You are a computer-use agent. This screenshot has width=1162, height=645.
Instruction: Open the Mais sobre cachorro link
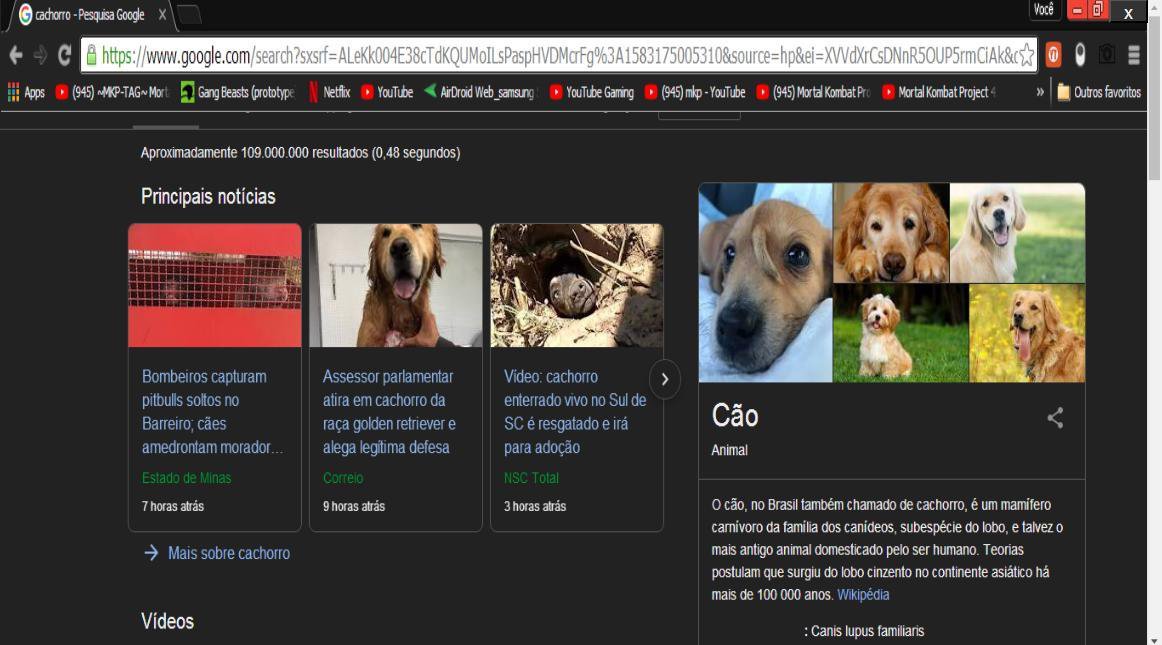point(228,553)
